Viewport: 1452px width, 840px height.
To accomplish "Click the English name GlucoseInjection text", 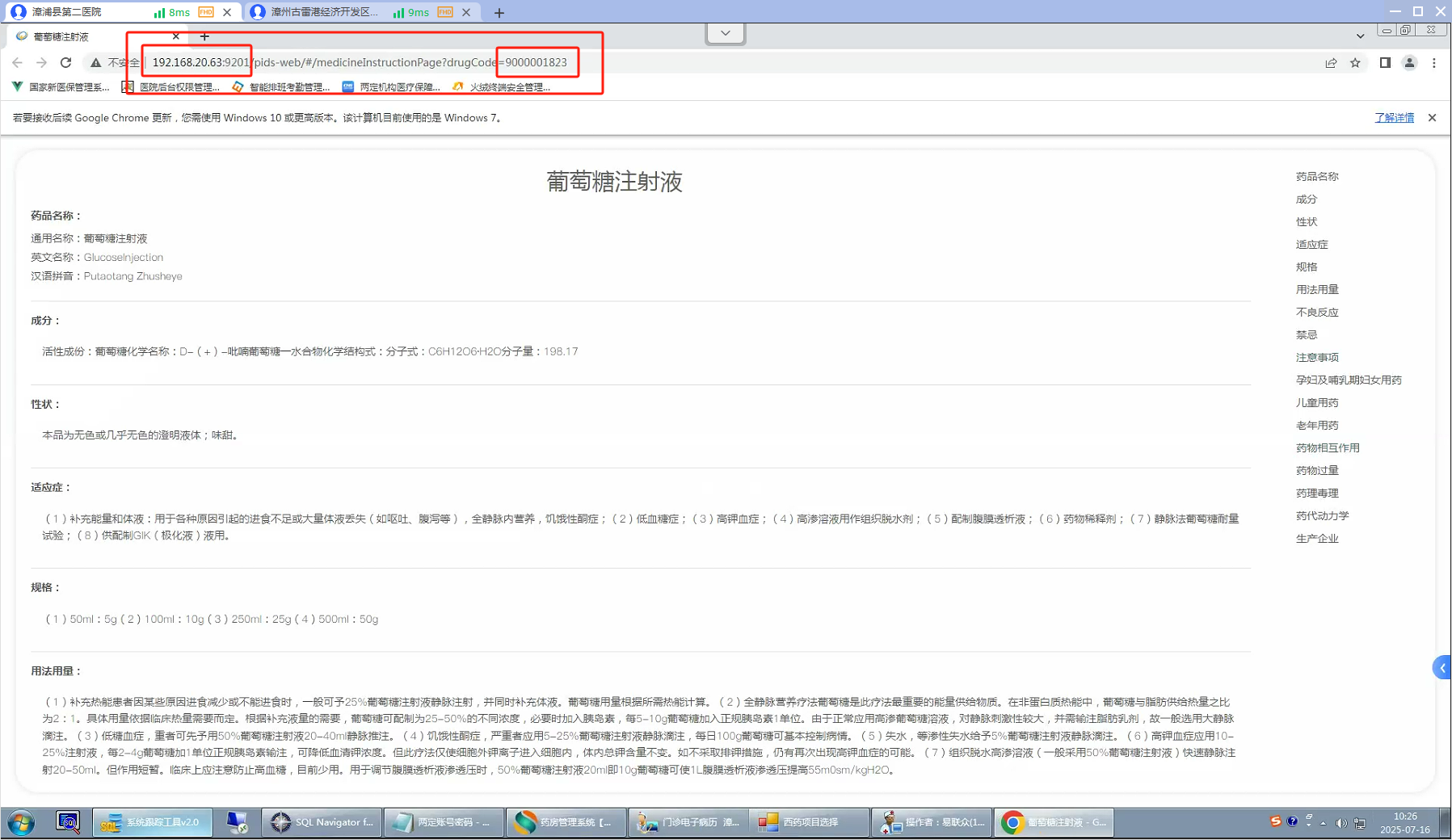I will click(124, 257).
